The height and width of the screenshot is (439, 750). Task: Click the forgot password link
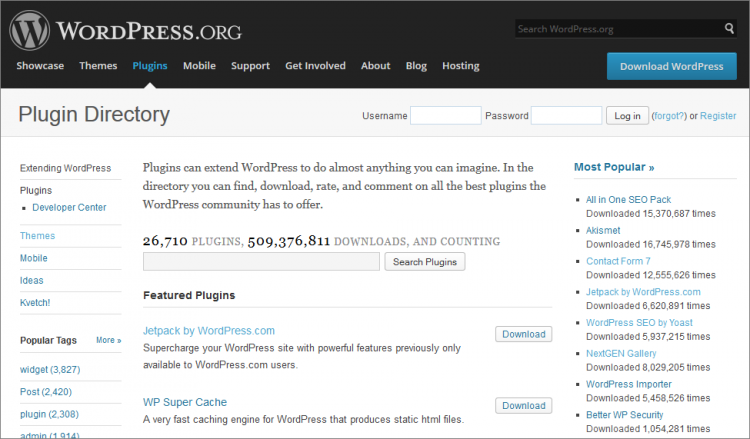tap(669, 116)
